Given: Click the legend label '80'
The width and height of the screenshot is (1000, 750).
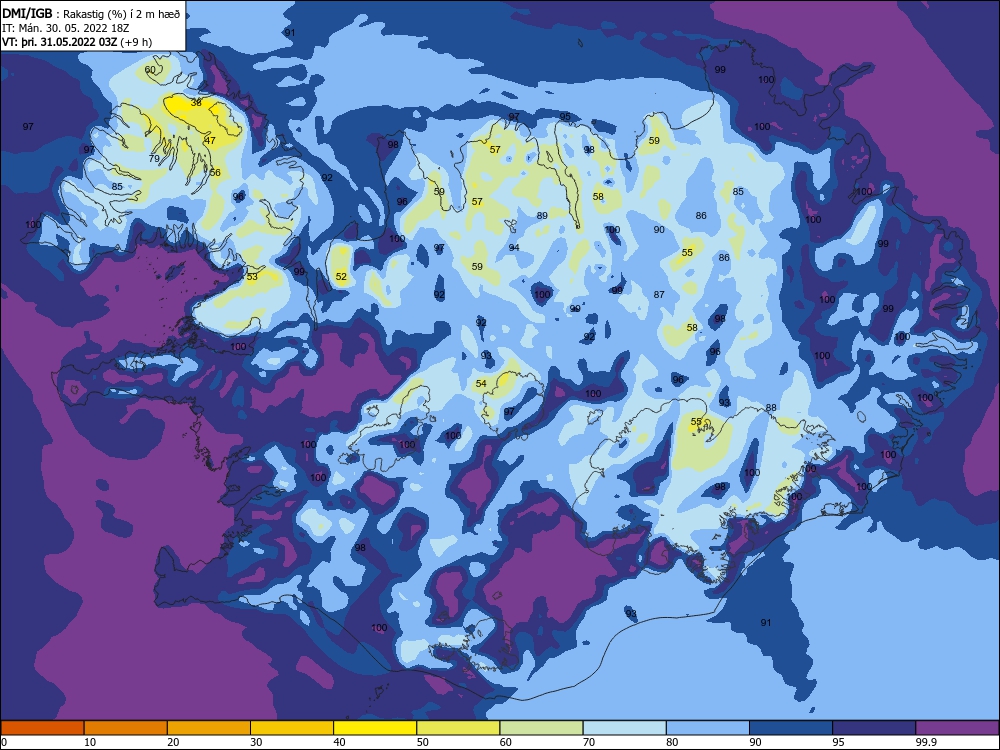Looking at the screenshot, I should point(672,742).
